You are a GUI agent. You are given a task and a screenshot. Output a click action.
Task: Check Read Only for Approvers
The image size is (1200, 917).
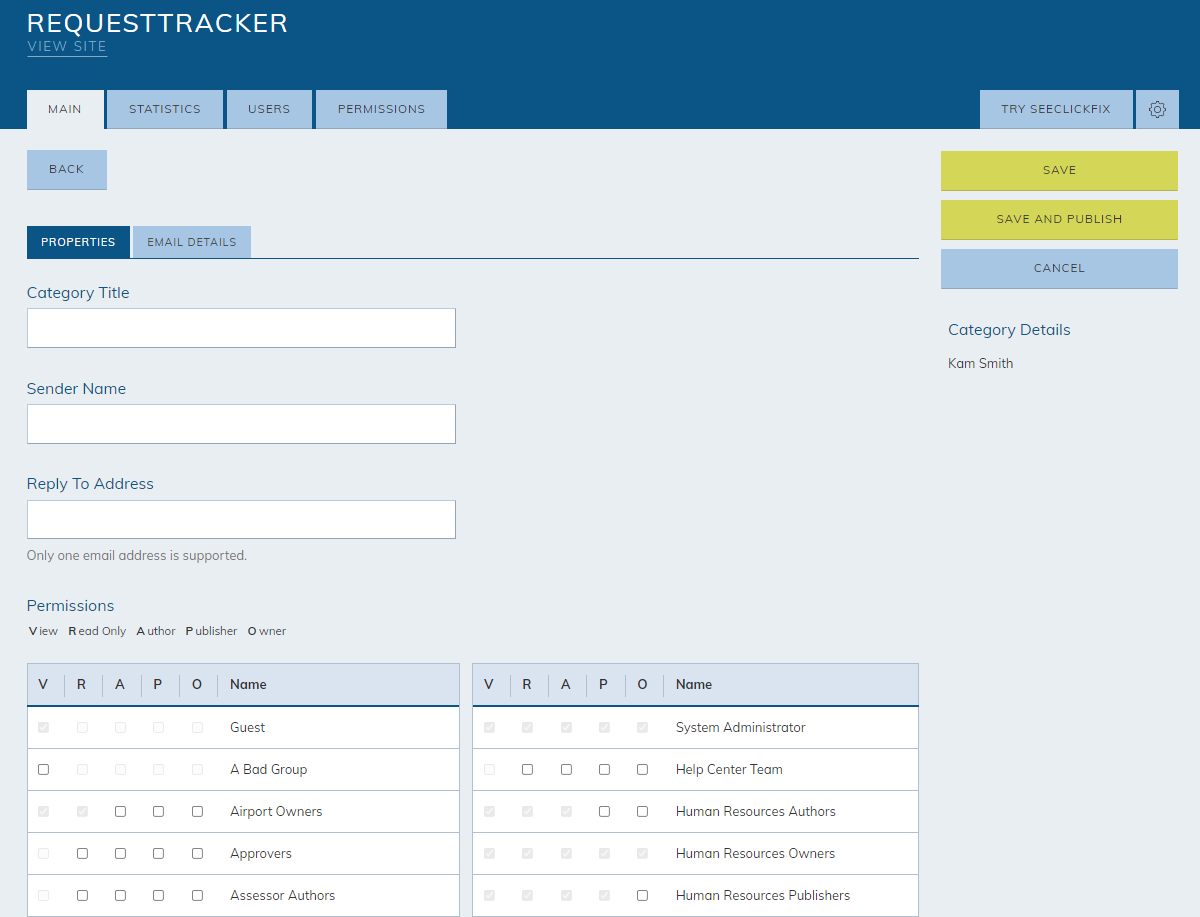(x=82, y=854)
